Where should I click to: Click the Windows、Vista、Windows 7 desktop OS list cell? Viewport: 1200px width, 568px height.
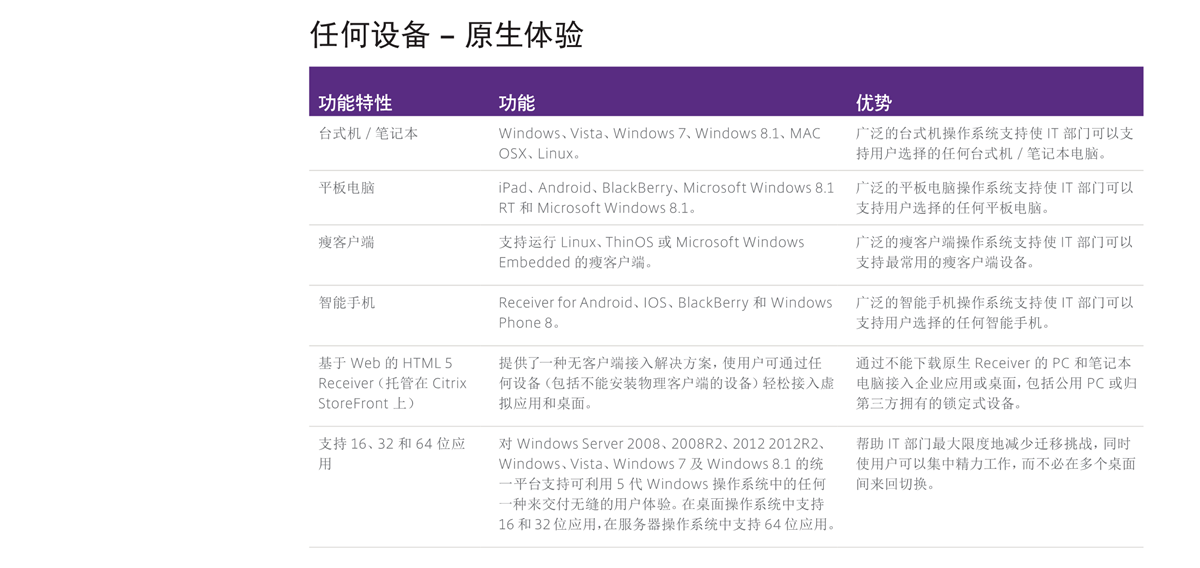click(659, 144)
